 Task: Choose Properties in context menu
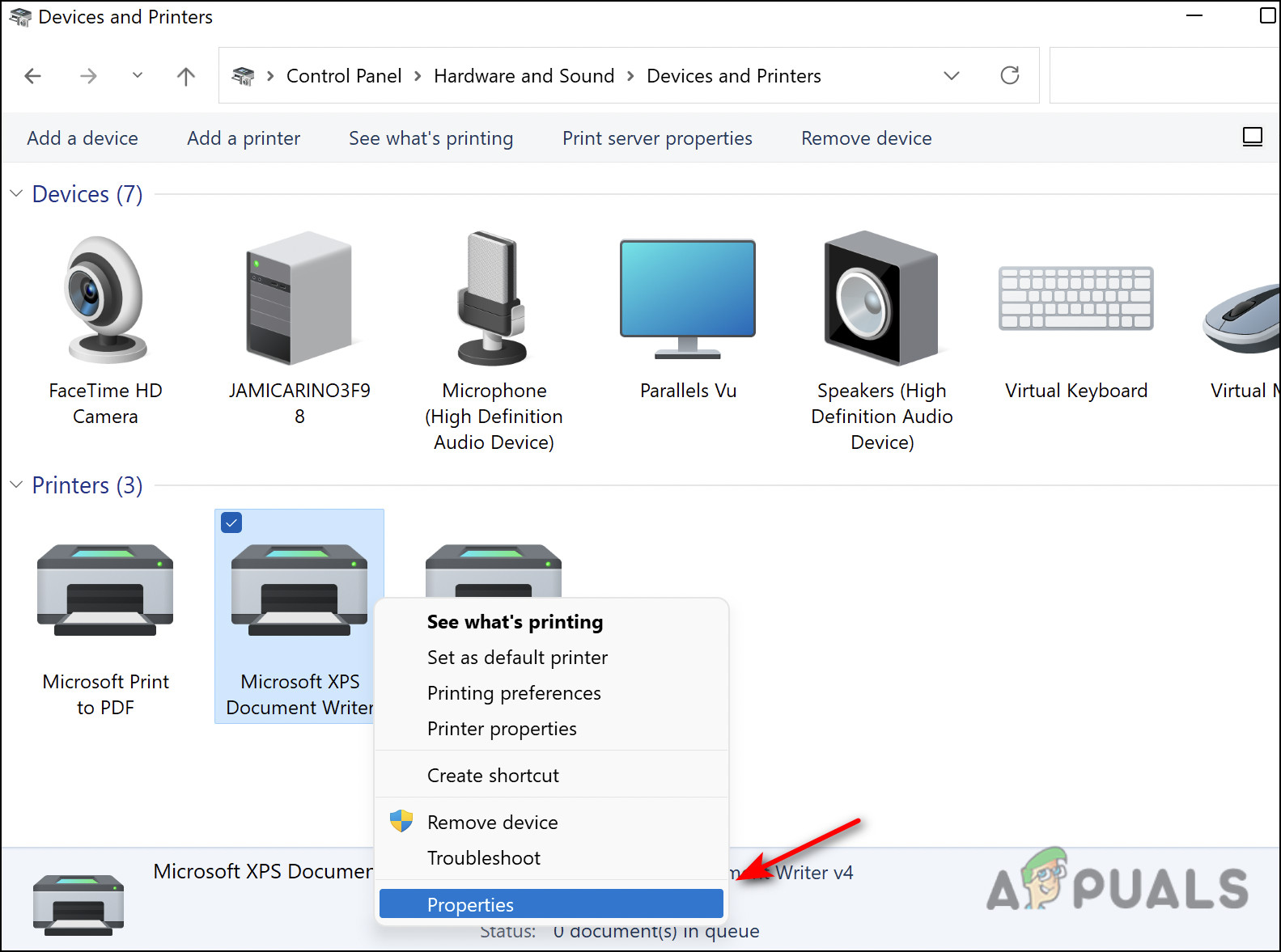(551, 904)
